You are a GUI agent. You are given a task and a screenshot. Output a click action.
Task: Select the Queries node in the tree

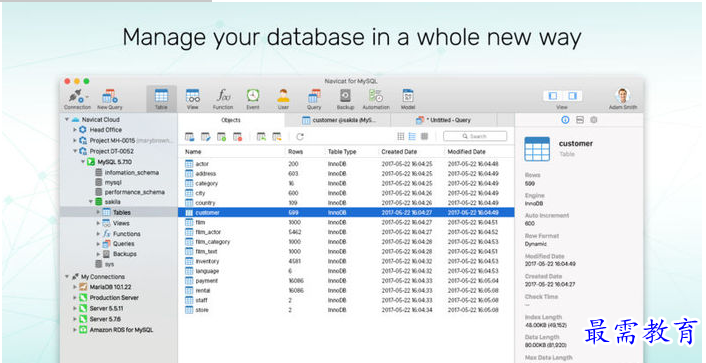coord(123,244)
